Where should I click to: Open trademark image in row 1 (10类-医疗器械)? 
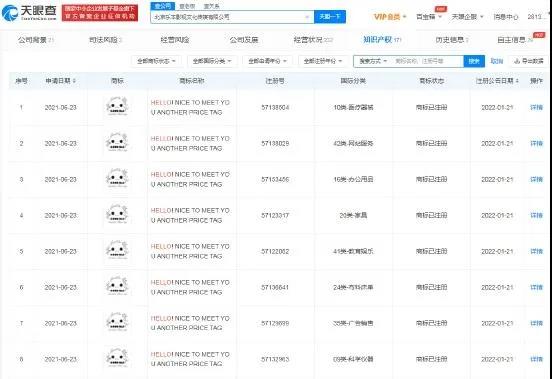click(117, 107)
